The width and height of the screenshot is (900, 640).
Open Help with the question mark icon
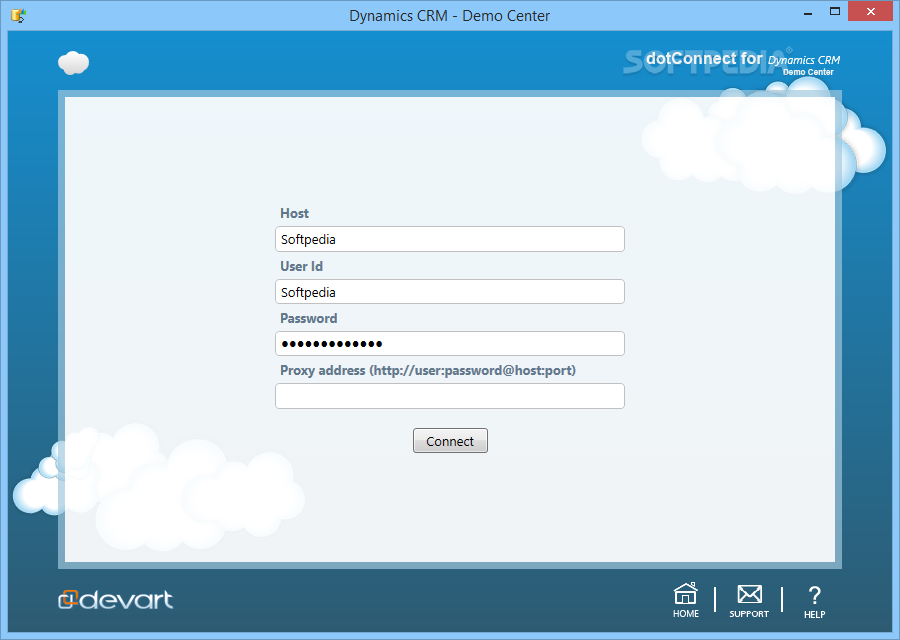click(814, 595)
